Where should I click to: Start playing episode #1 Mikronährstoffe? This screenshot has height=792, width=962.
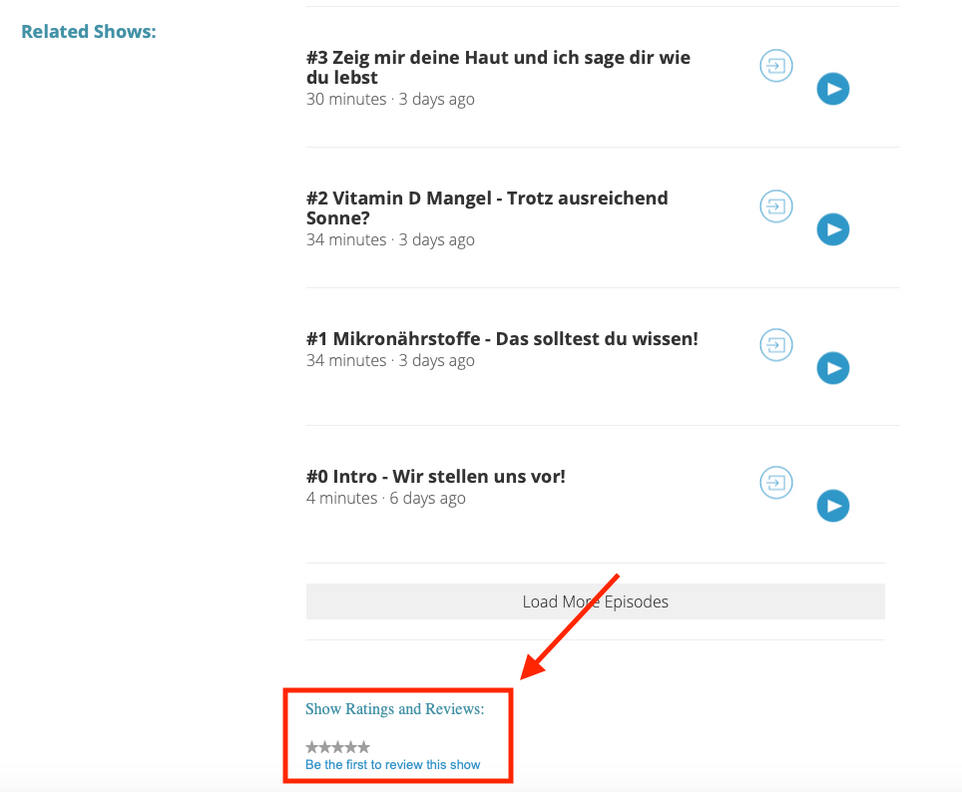832,368
